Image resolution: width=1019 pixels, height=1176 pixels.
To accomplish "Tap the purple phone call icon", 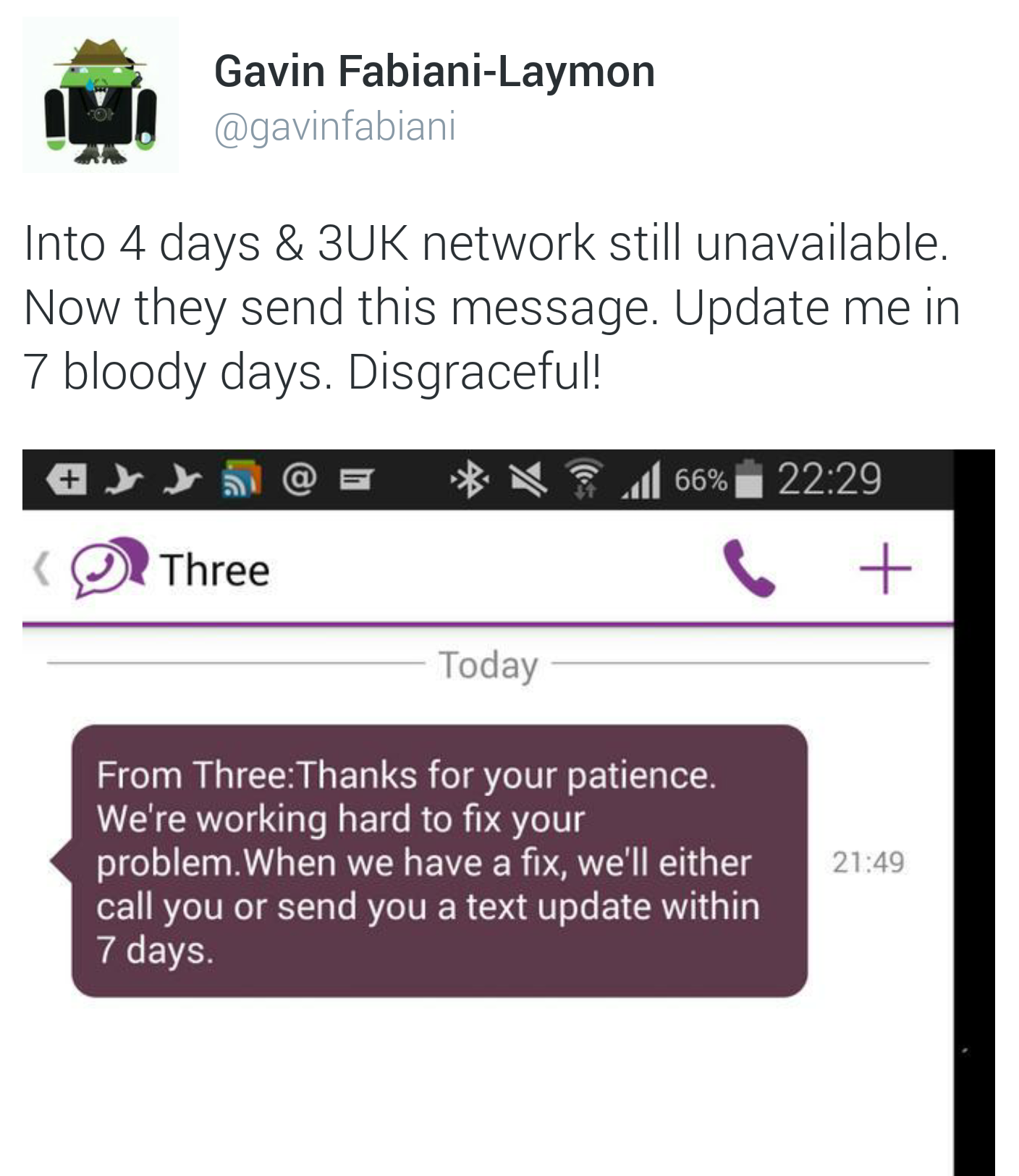I will (748, 568).
